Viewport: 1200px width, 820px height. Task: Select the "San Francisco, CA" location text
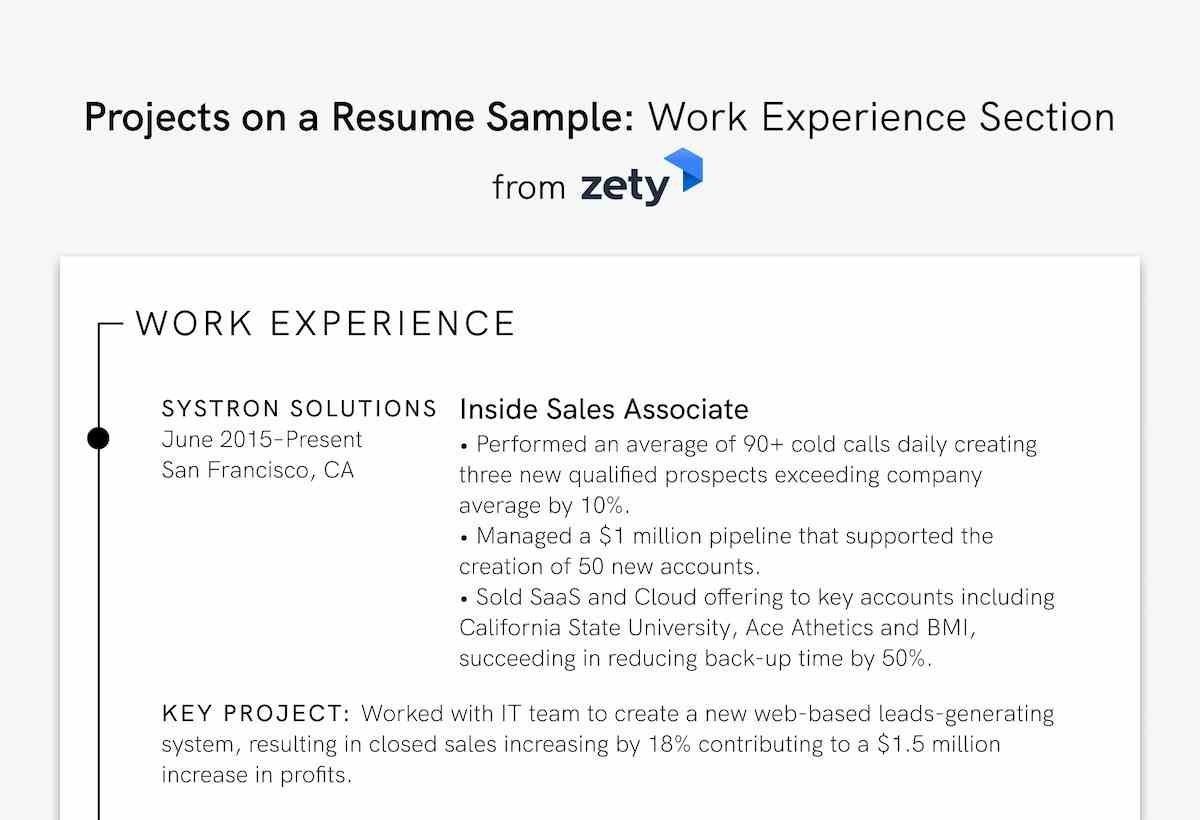tap(258, 470)
